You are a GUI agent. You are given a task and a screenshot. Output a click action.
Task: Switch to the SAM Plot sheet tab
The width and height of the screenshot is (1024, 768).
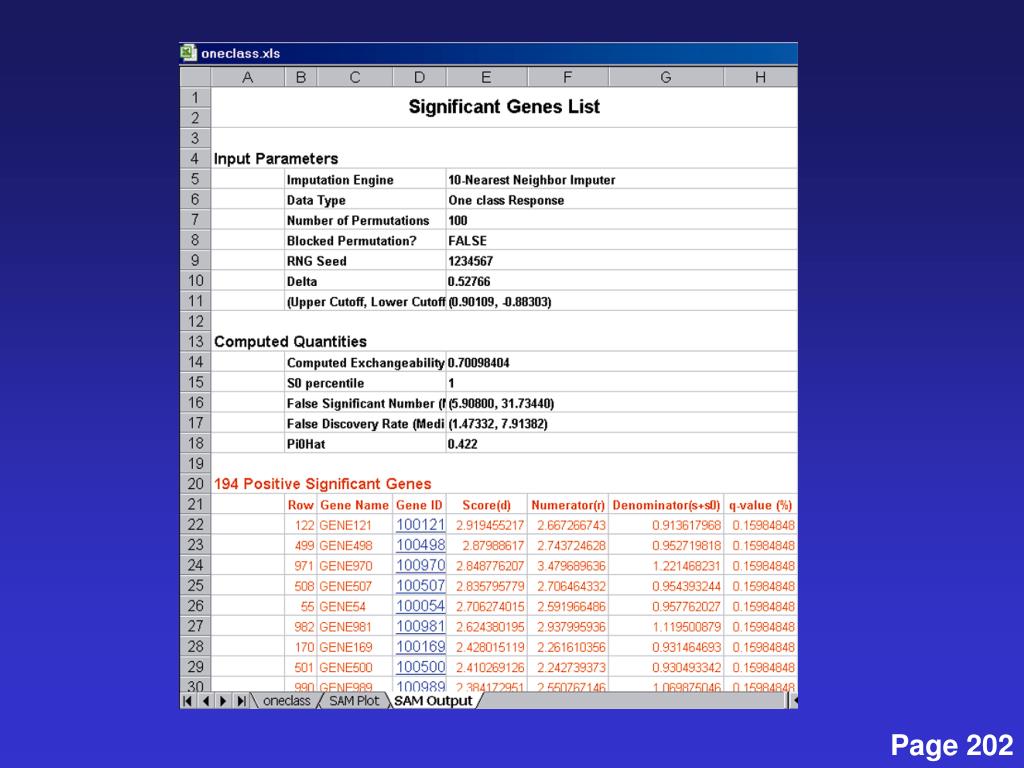354,701
